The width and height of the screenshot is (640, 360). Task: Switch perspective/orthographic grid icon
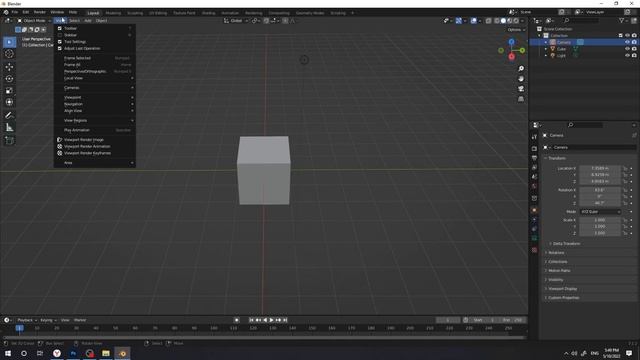[521, 99]
